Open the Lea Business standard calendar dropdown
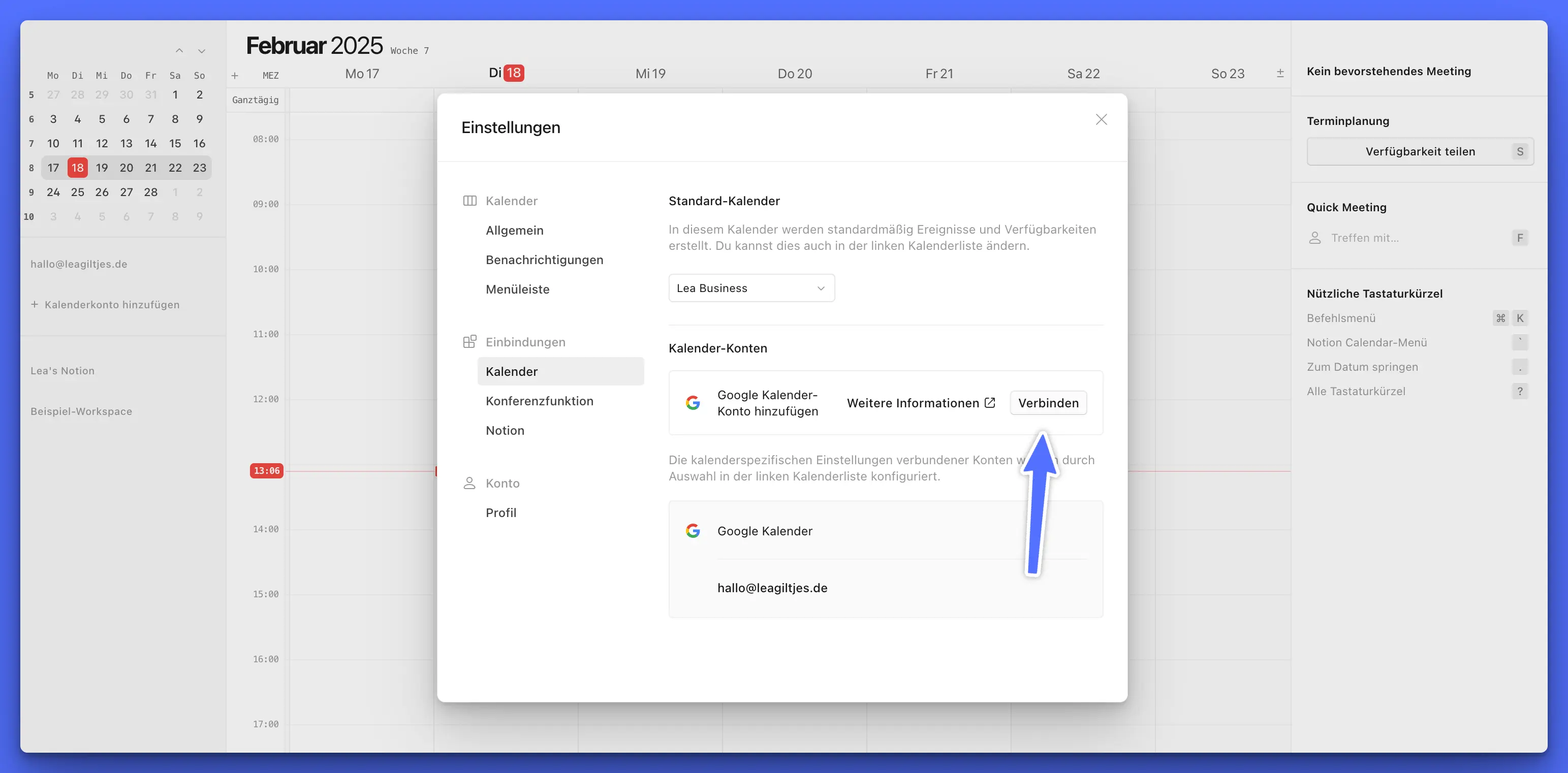The height and width of the screenshot is (773, 1568). (751, 288)
